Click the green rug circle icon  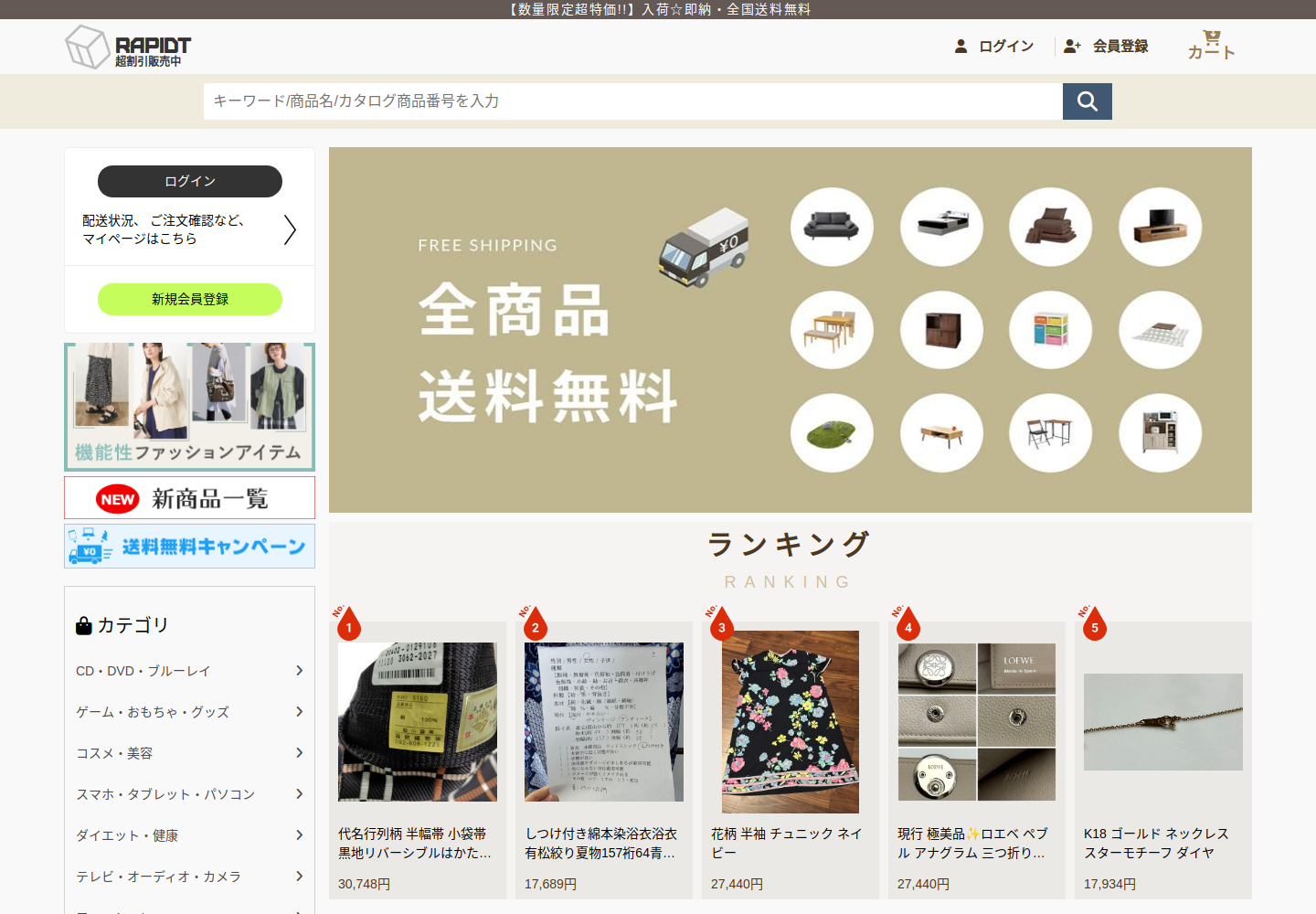click(x=832, y=433)
